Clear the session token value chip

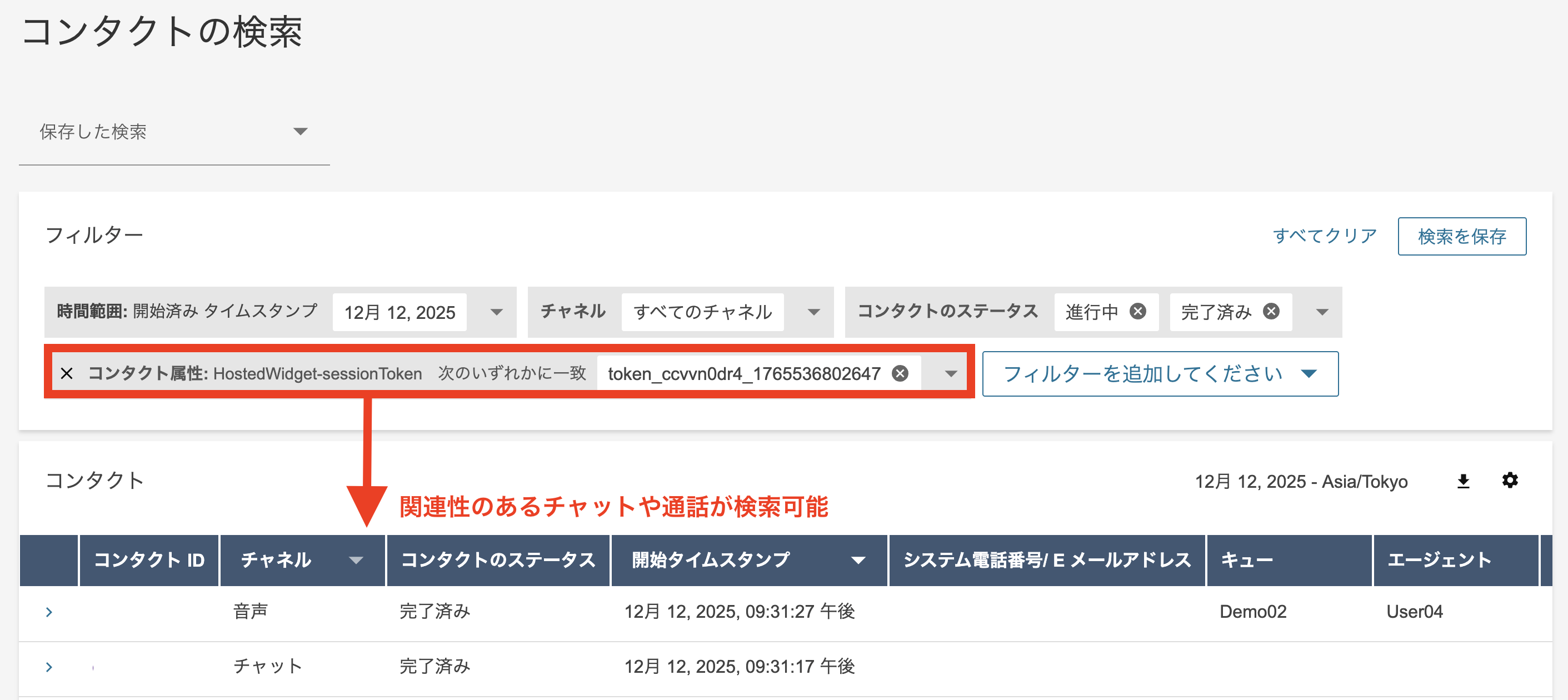pyautogui.click(x=900, y=373)
